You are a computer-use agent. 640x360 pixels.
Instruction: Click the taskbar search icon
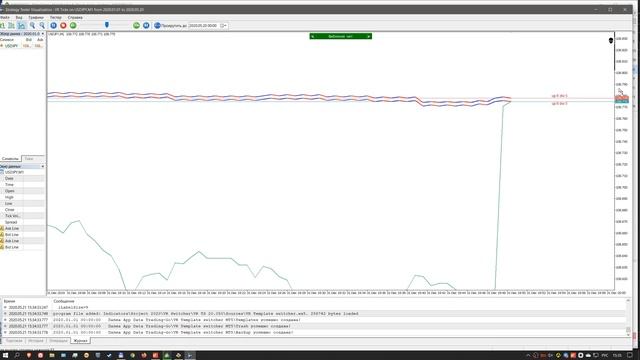click(x=17, y=356)
